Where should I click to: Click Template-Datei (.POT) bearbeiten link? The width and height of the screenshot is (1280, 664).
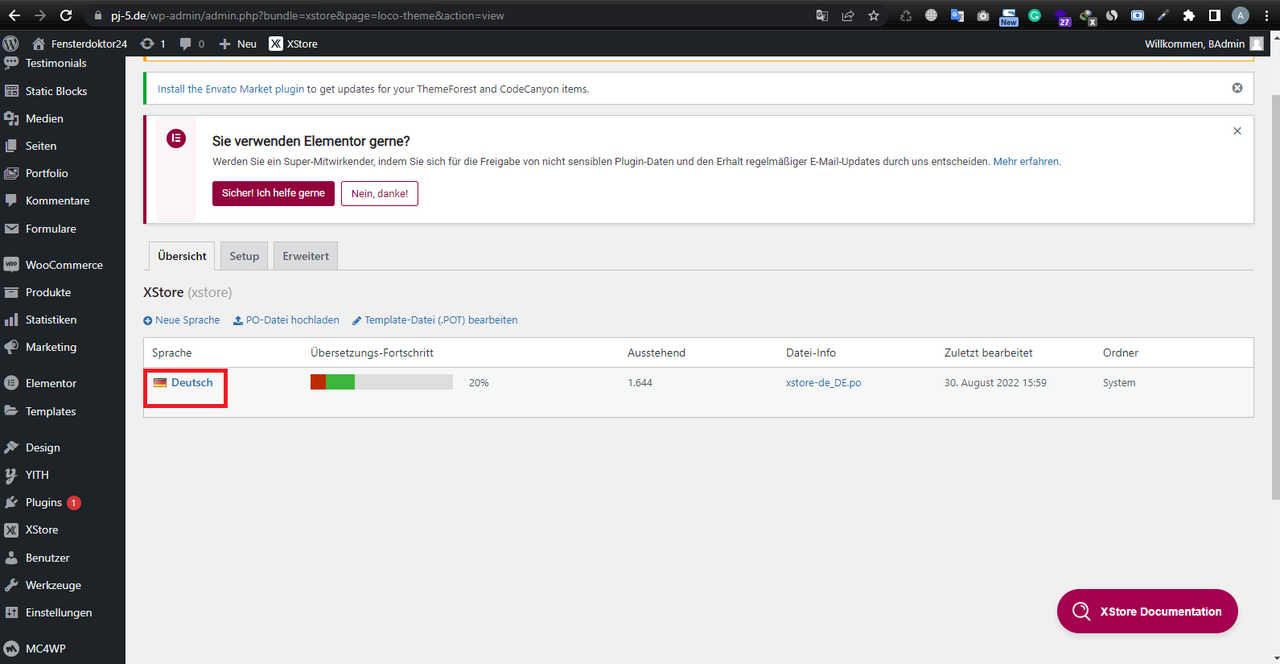pyautogui.click(x=434, y=320)
